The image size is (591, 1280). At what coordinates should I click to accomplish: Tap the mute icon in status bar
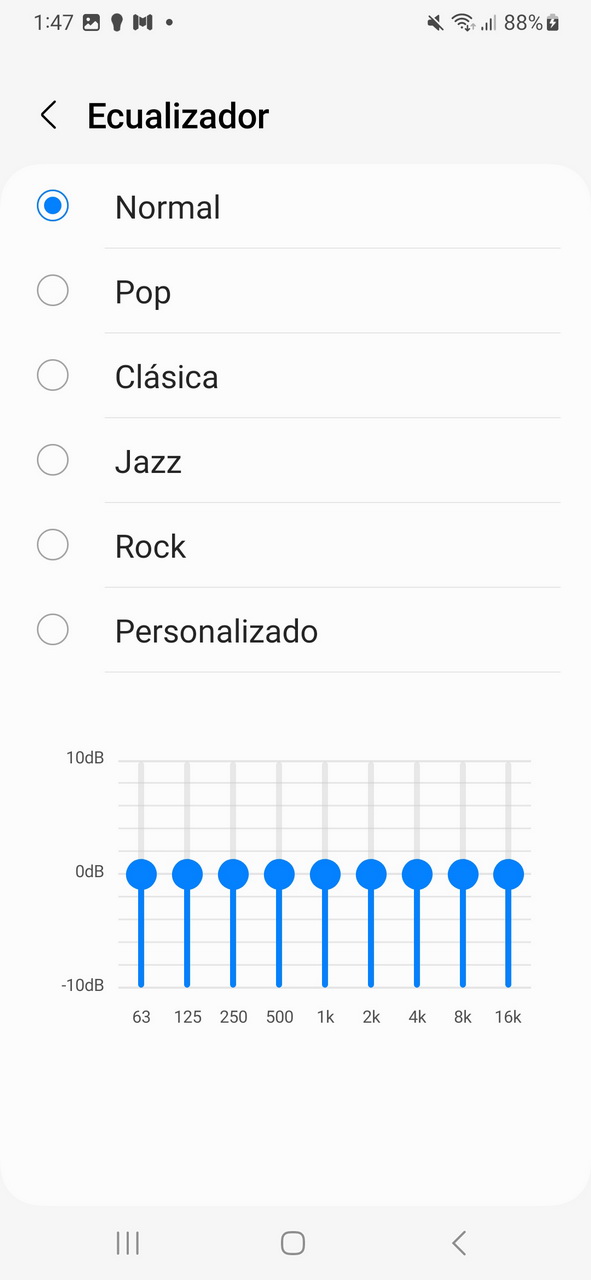[435, 22]
